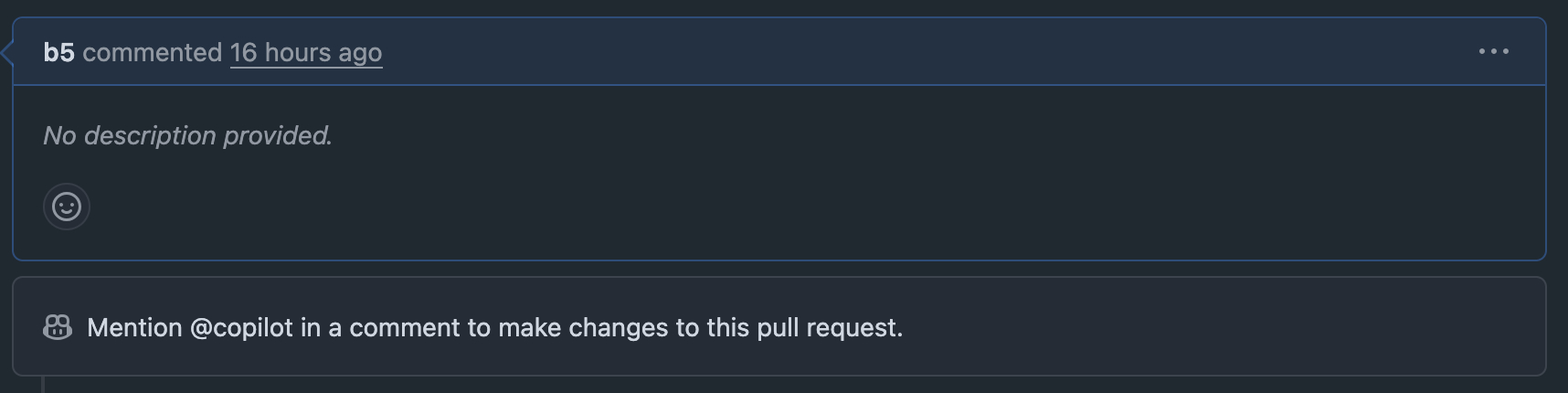This screenshot has height=393, width=1568.
Task: Click the '@copilot' mention text
Action: 241,327
